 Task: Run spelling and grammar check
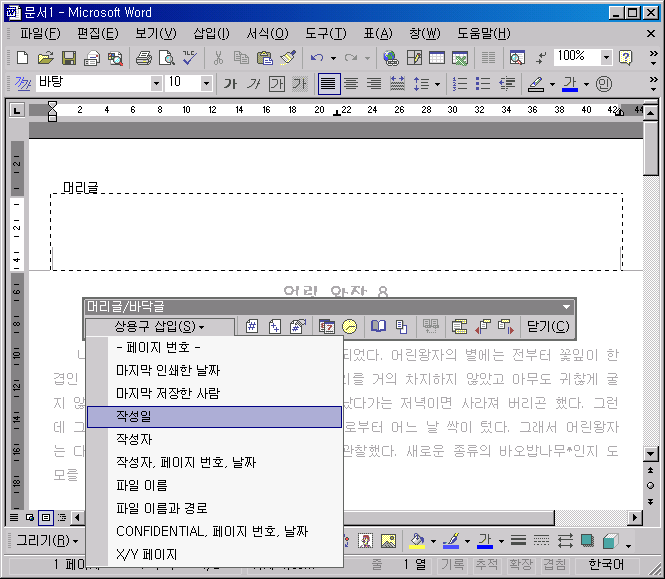tap(190, 57)
